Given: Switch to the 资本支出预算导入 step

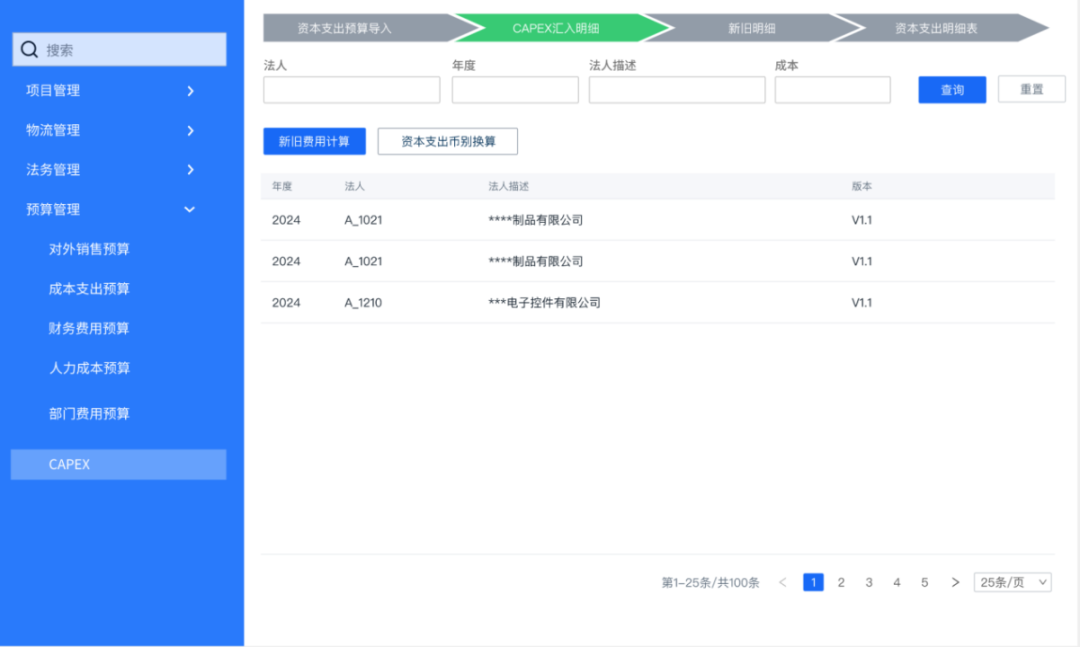Looking at the screenshot, I should pyautogui.click(x=345, y=28).
